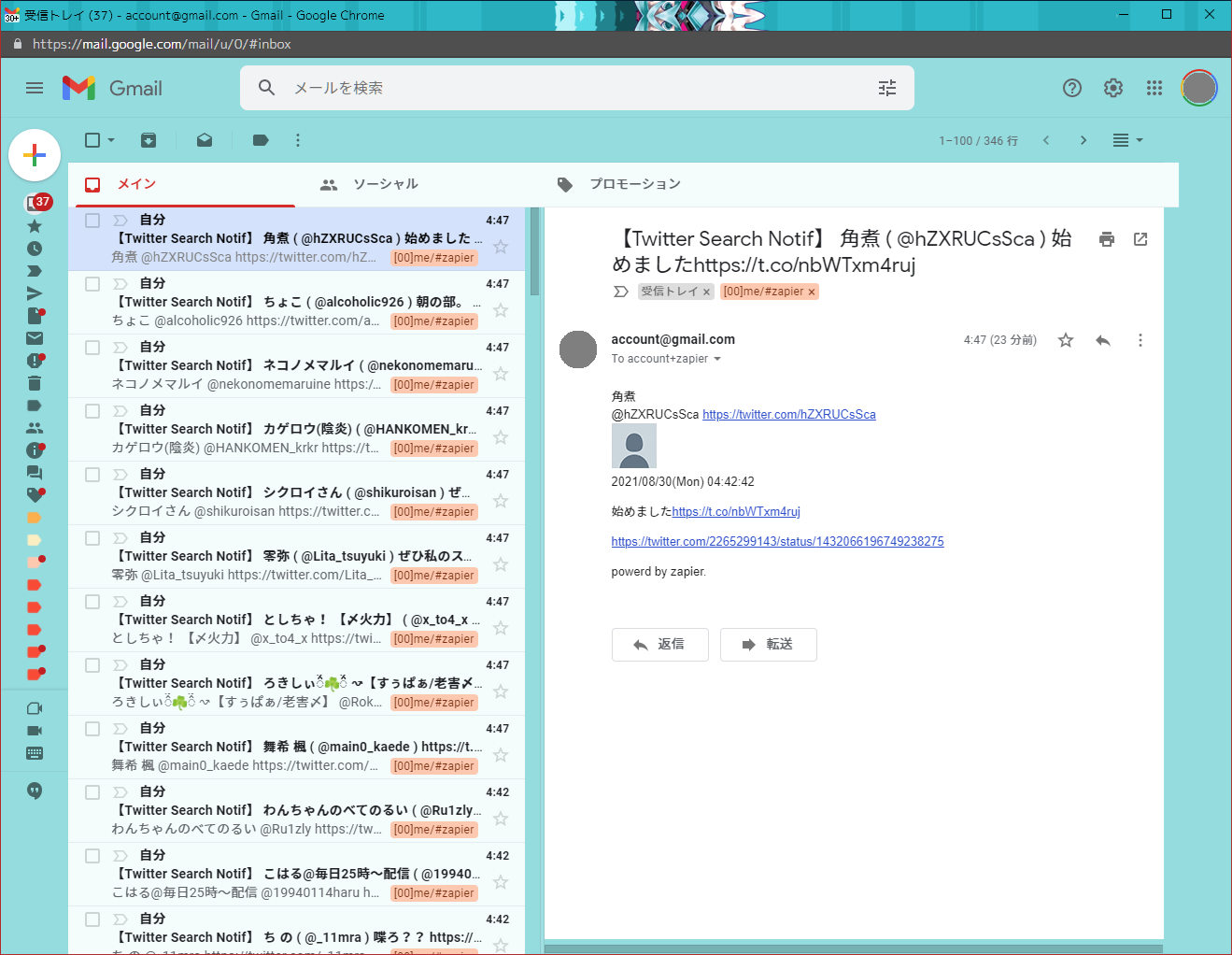The width and height of the screenshot is (1232, 955).
Task: Open message in a new window
Action: pyautogui.click(x=1140, y=239)
